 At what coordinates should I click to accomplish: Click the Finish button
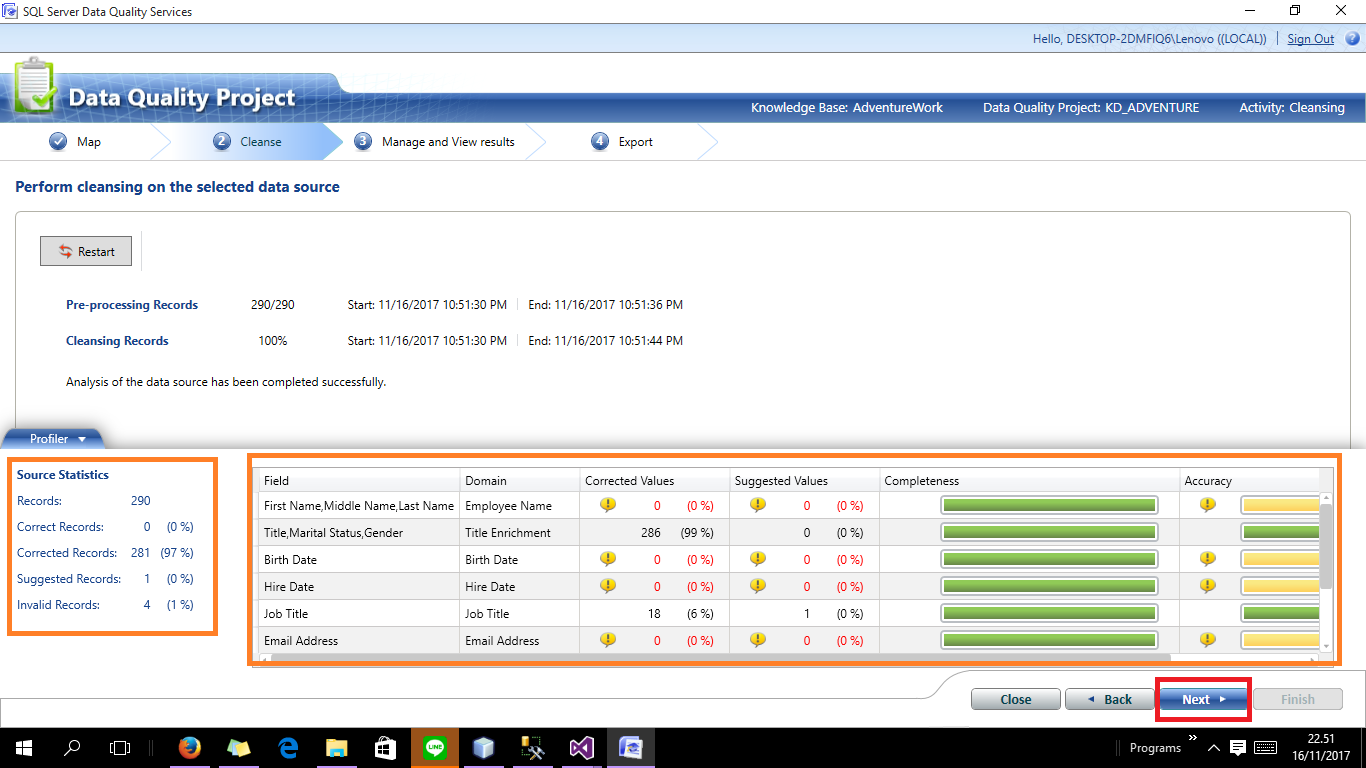click(x=1297, y=699)
